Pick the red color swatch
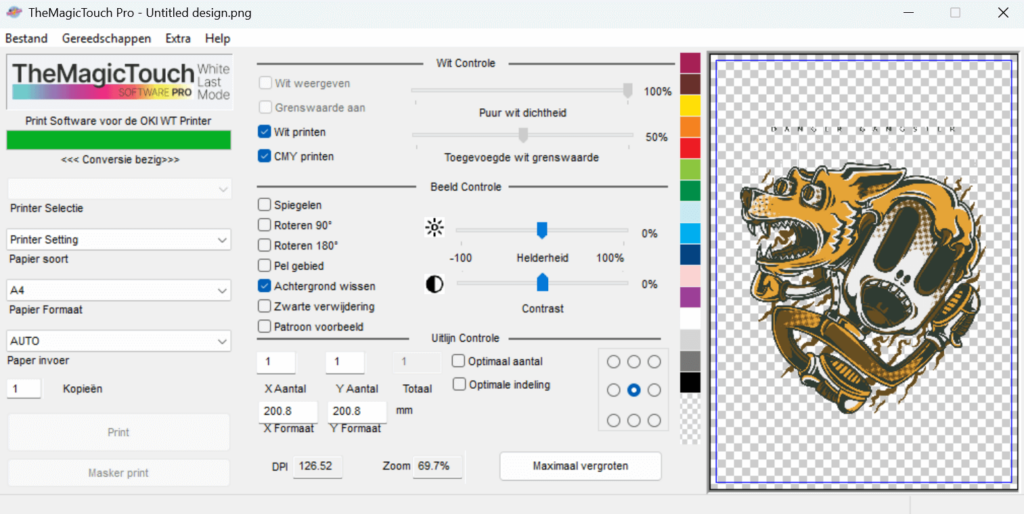Screen dimensions: 1024x514 click(x=690, y=148)
